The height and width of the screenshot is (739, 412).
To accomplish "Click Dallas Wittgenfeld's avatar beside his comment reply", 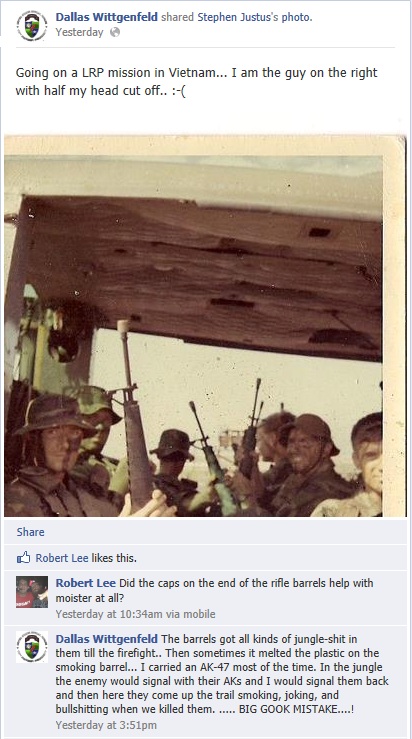I will [32, 647].
